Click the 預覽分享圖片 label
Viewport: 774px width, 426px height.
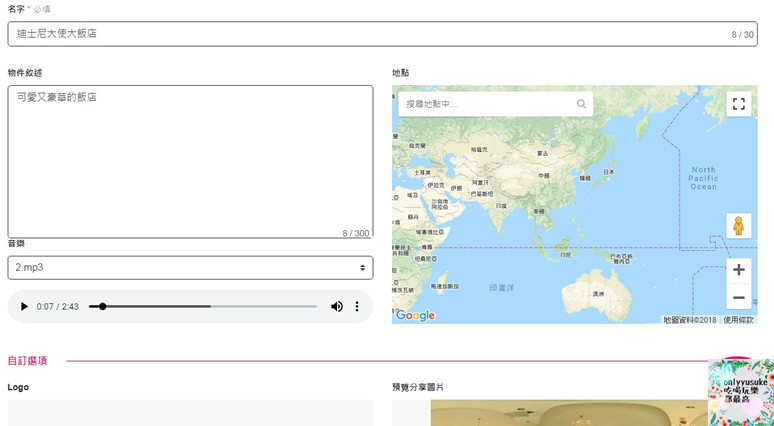[418, 387]
